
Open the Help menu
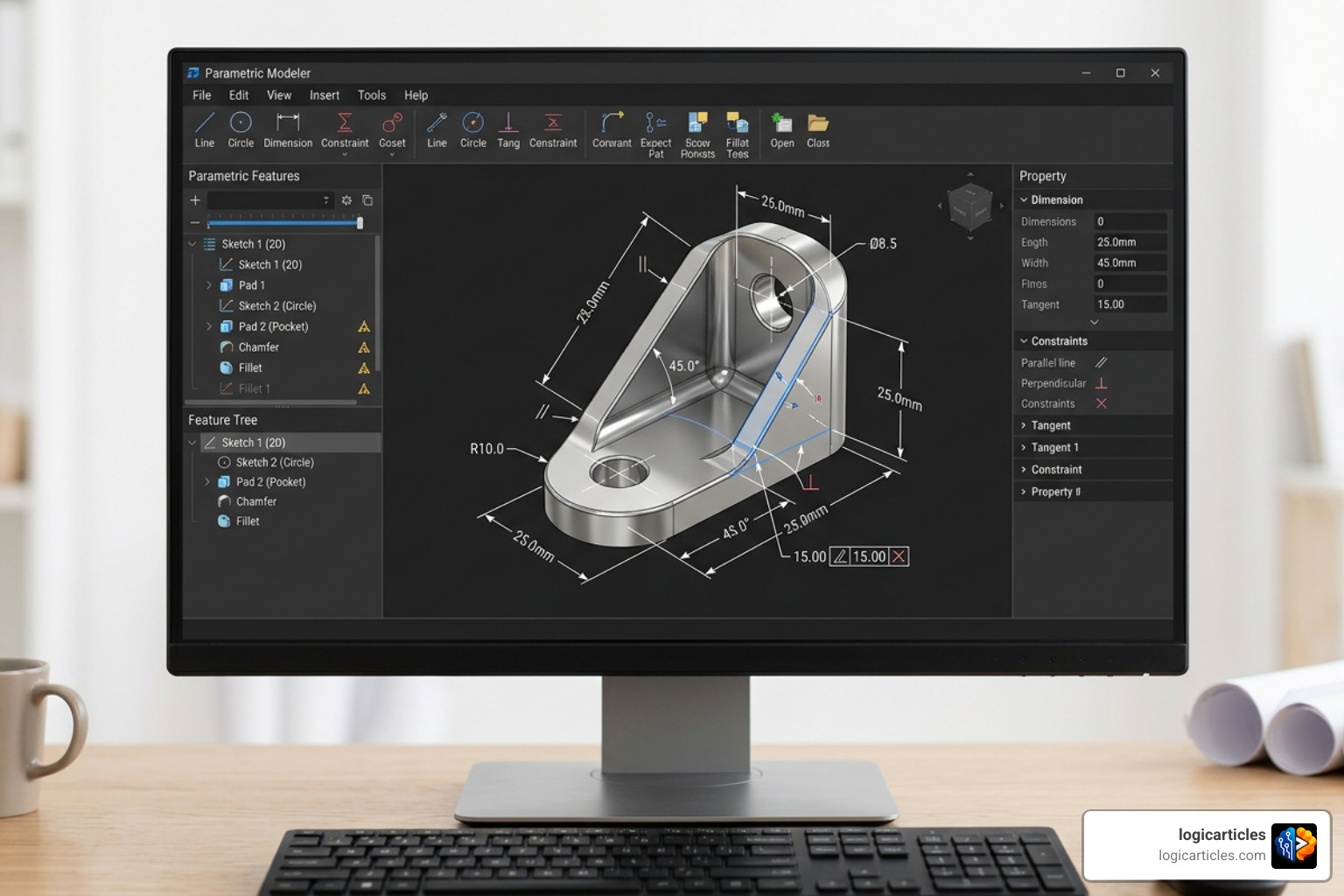click(416, 95)
